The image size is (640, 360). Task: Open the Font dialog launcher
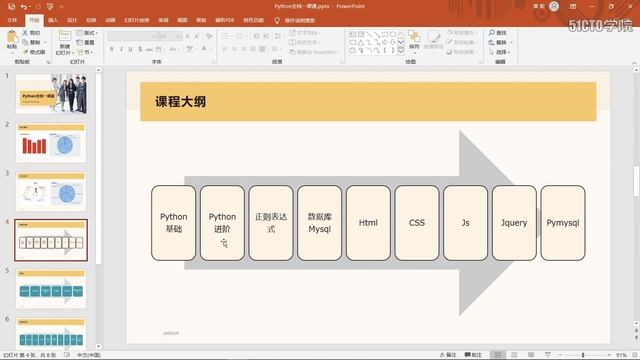pos(213,62)
